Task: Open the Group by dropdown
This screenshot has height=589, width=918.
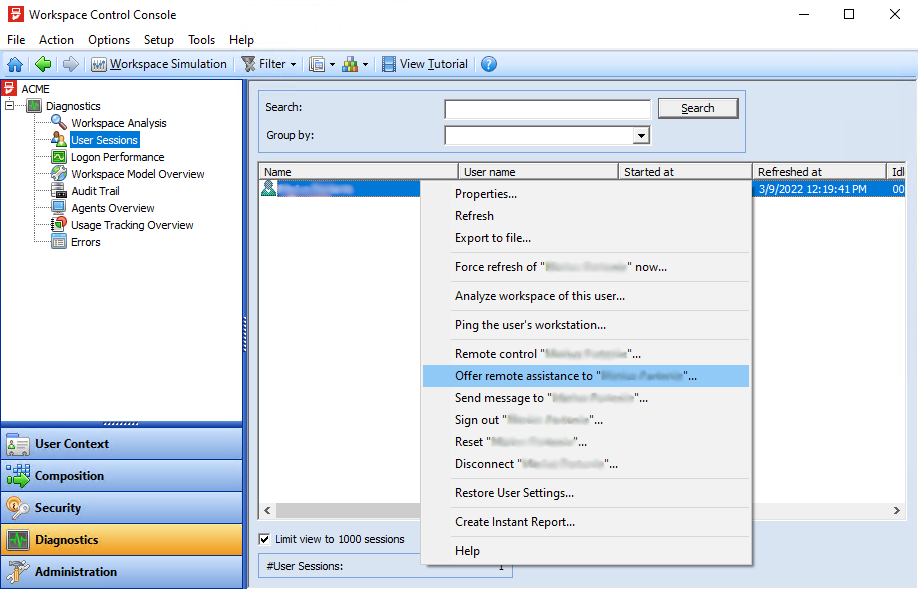Action: click(x=641, y=136)
